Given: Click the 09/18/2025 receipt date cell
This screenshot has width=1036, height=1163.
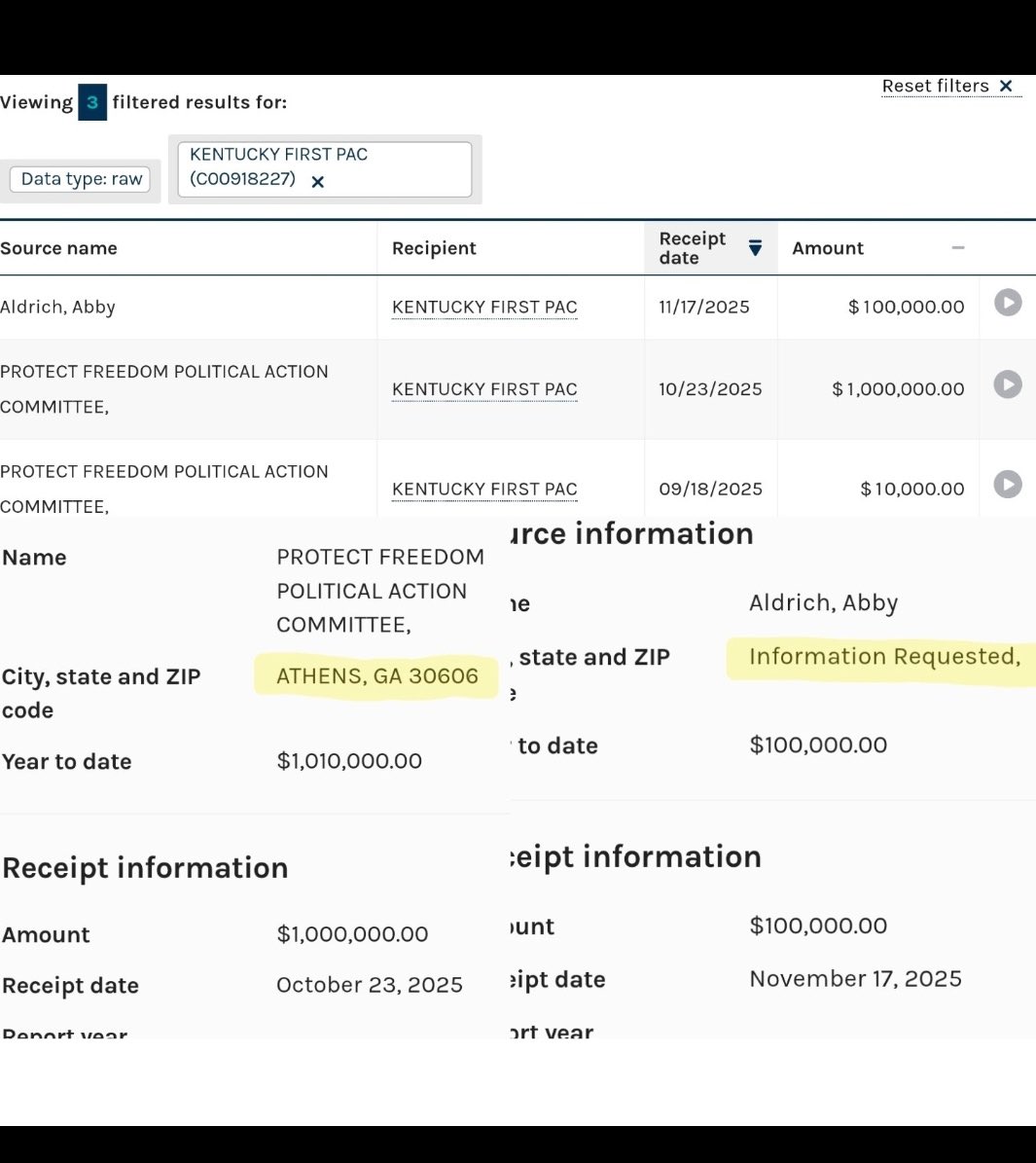Looking at the screenshot, I should click(x=710, y=490).
